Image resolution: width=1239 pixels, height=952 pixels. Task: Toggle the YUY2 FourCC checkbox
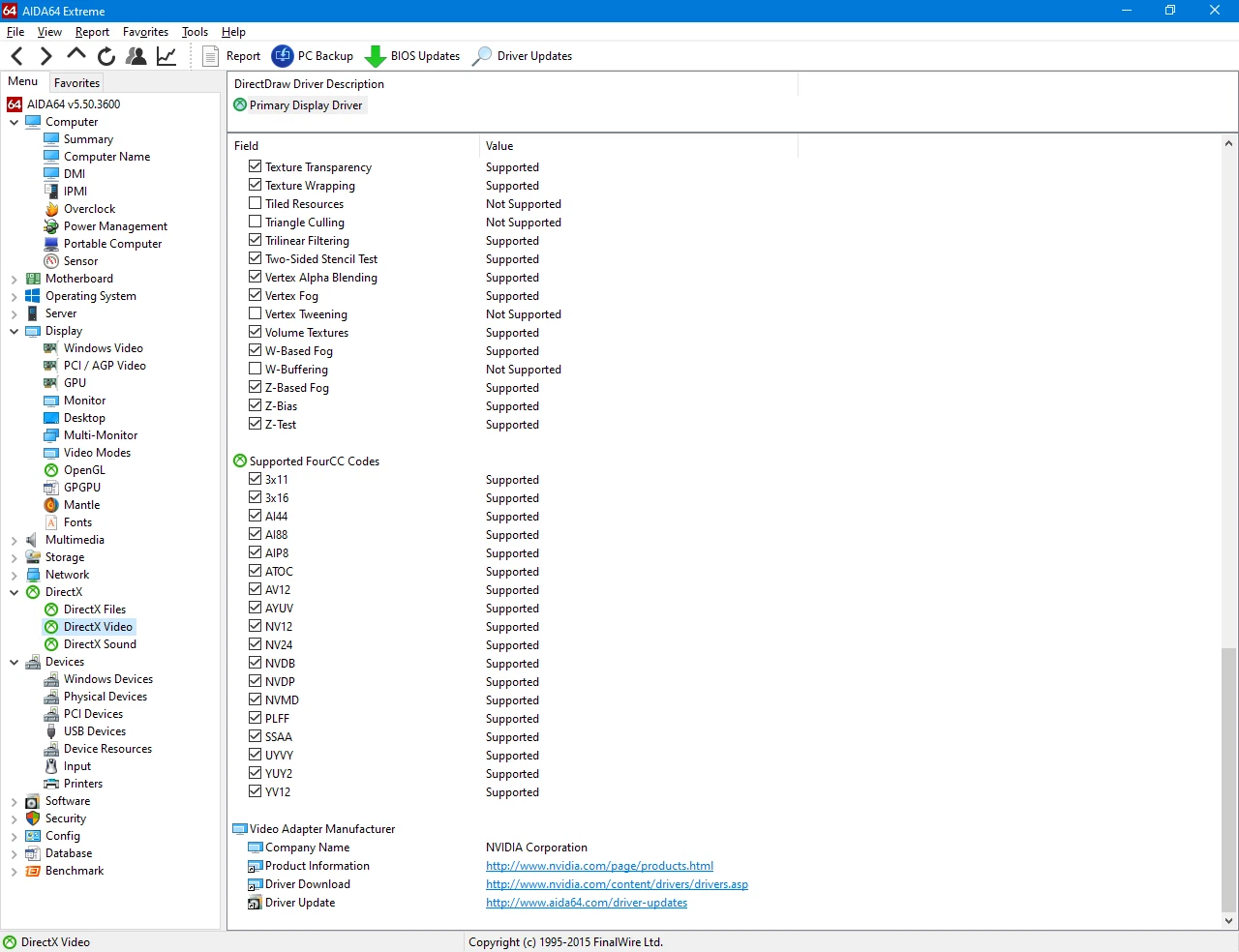(x=256, y=773)
